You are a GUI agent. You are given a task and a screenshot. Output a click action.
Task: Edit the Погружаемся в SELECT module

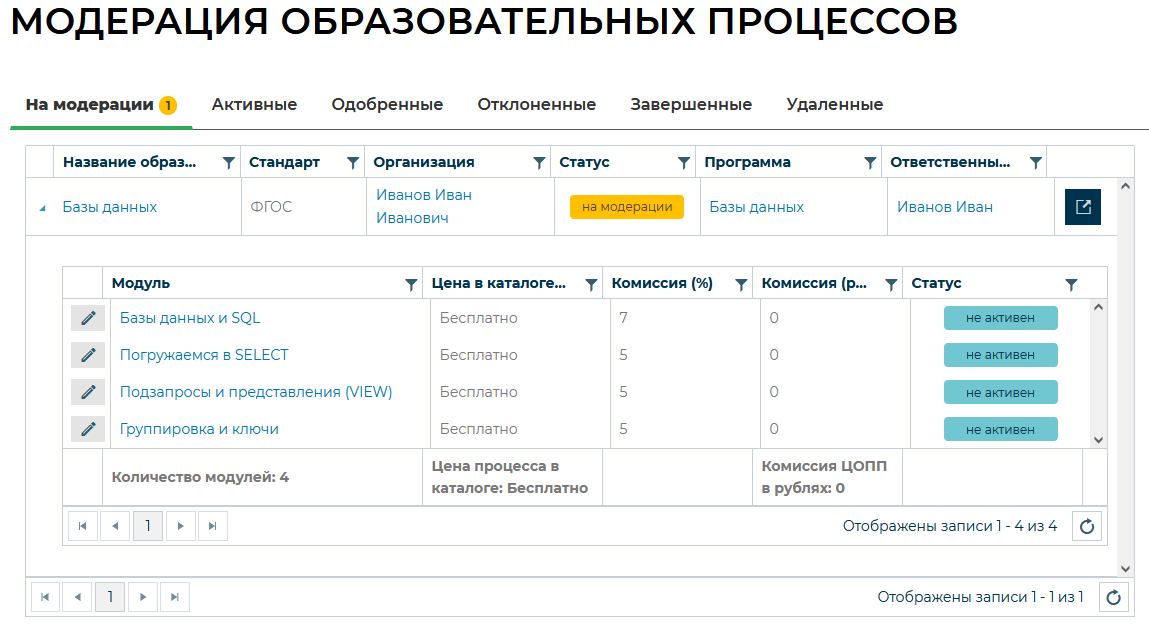[88, 355]
